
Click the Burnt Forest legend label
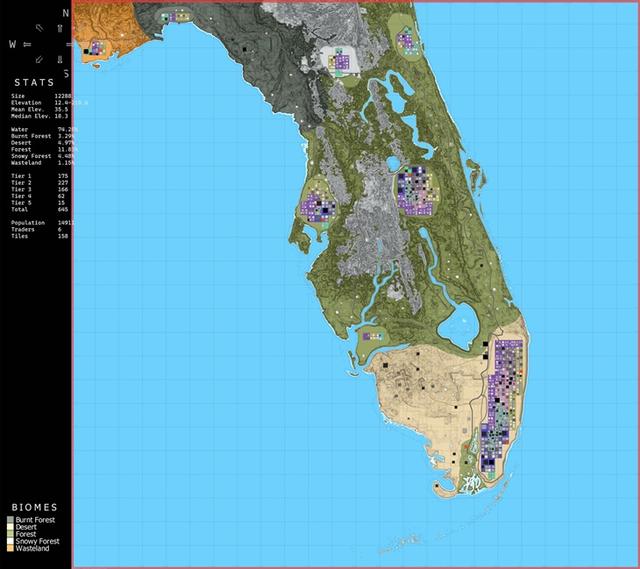(35, 520)
